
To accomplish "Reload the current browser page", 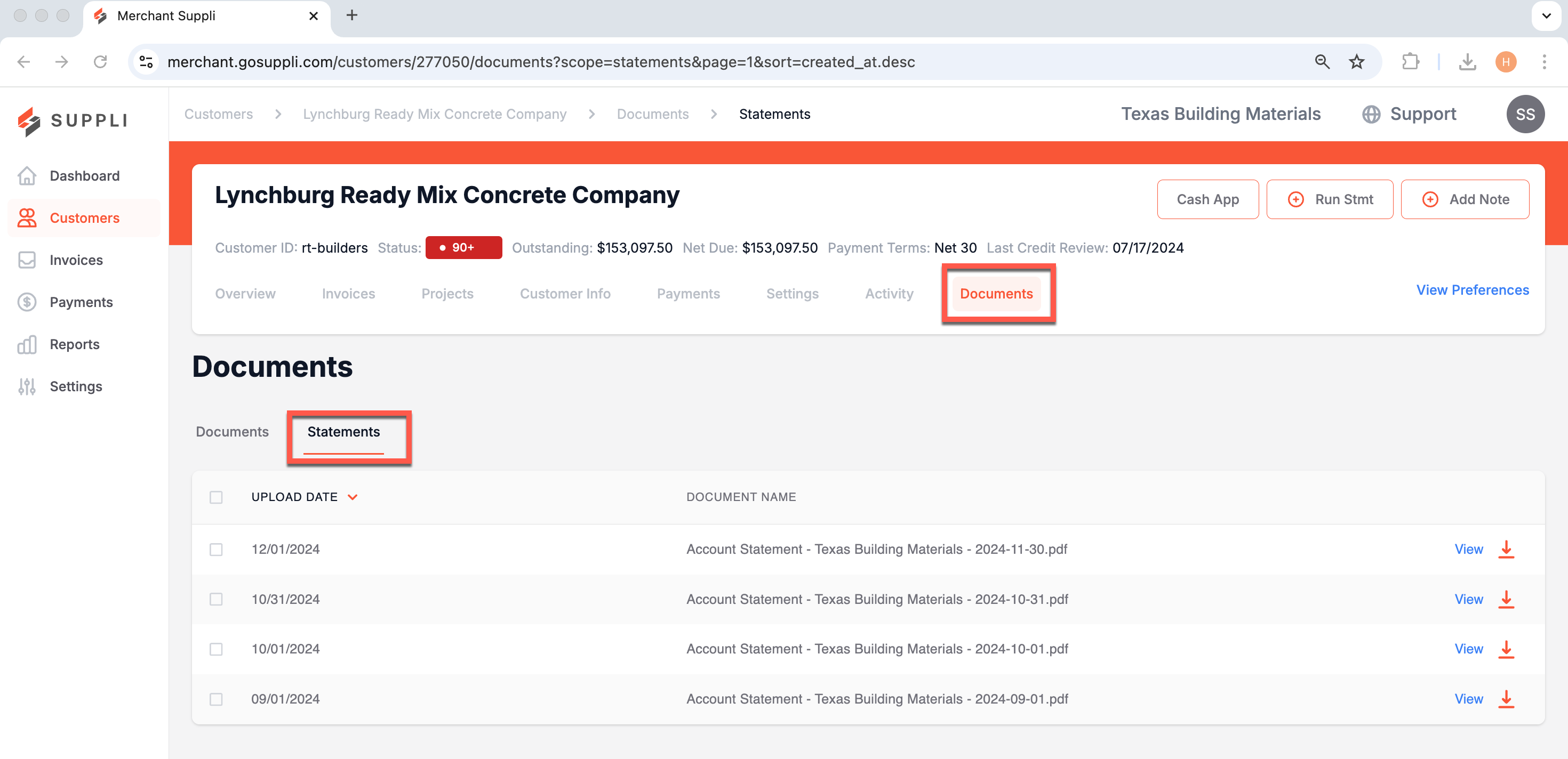I will pyautogui.click(x=100, y=61).
